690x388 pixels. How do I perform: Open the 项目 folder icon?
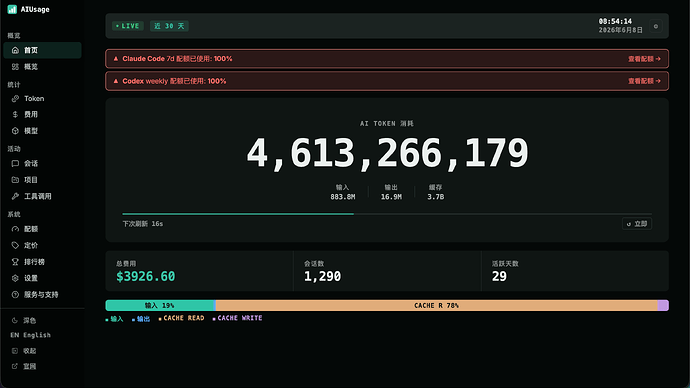click(15, 179)
